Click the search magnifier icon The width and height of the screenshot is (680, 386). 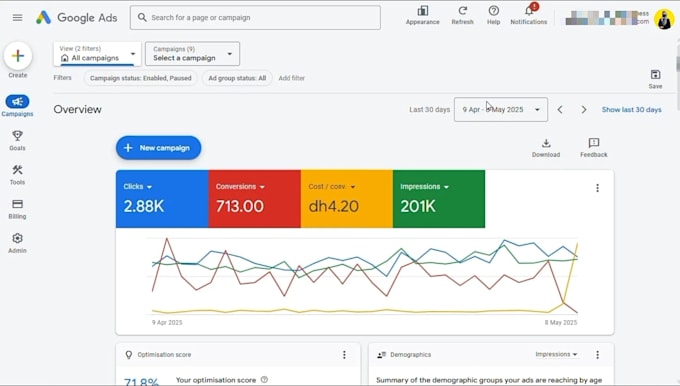click(142, 17)
